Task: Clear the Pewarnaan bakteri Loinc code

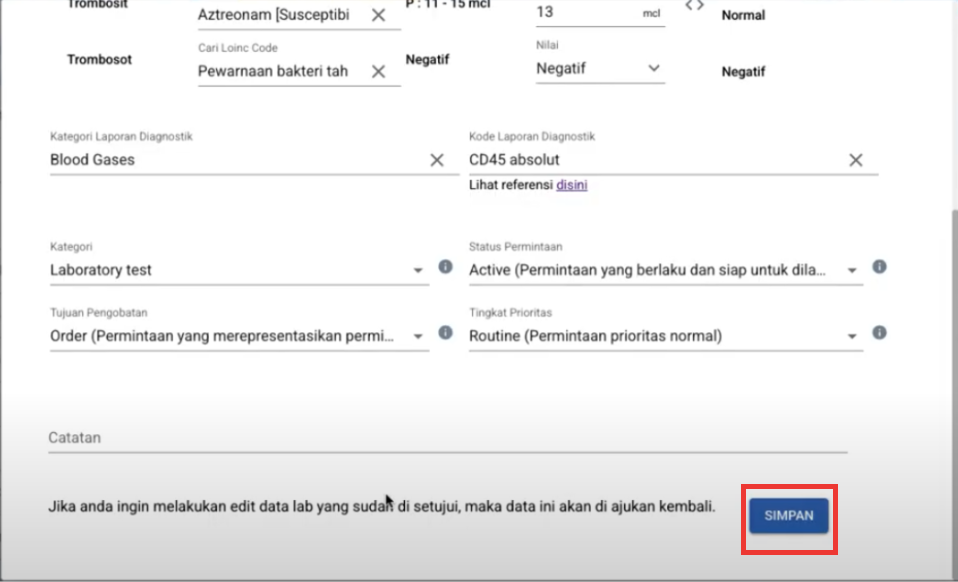Action: click(379, 71)
